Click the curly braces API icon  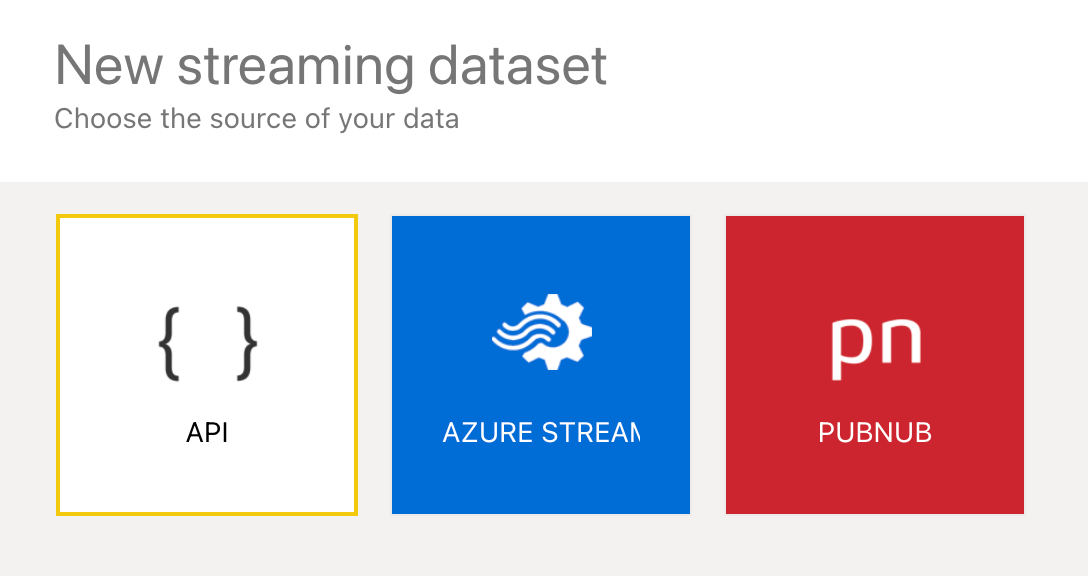pyautogui.click(x=207, y=343)
